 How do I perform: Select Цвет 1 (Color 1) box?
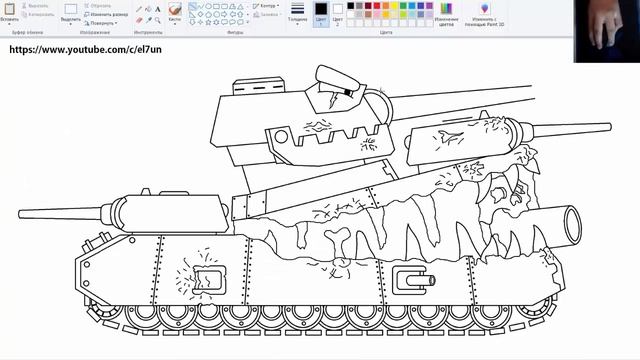point(321,14)
